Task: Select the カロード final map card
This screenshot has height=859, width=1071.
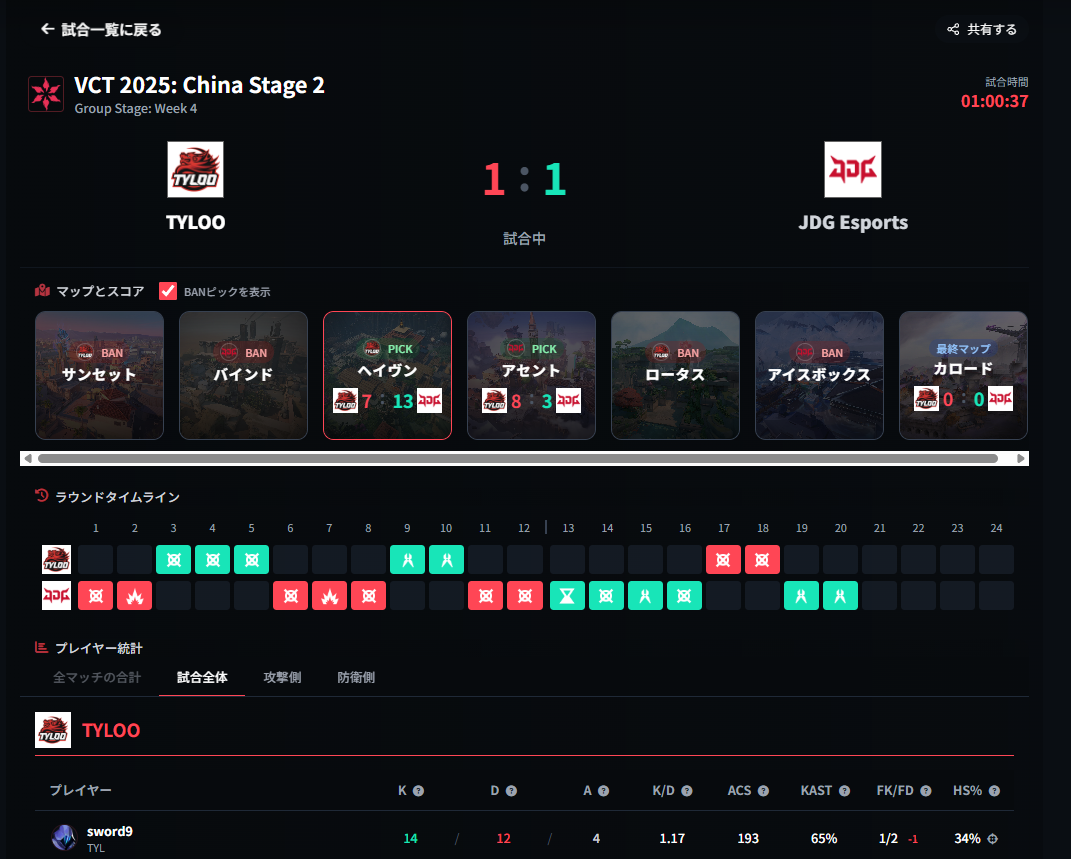Action: [963, 376]
